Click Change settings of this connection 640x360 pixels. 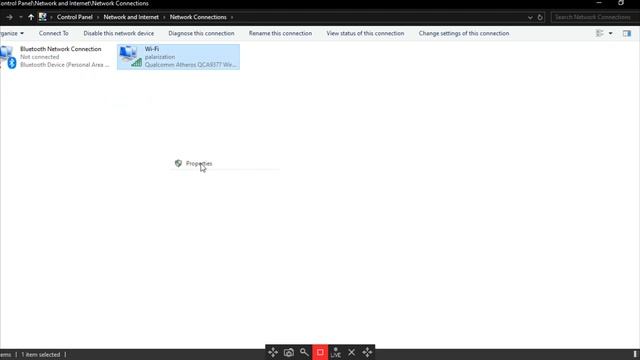(x=464, y=33)
